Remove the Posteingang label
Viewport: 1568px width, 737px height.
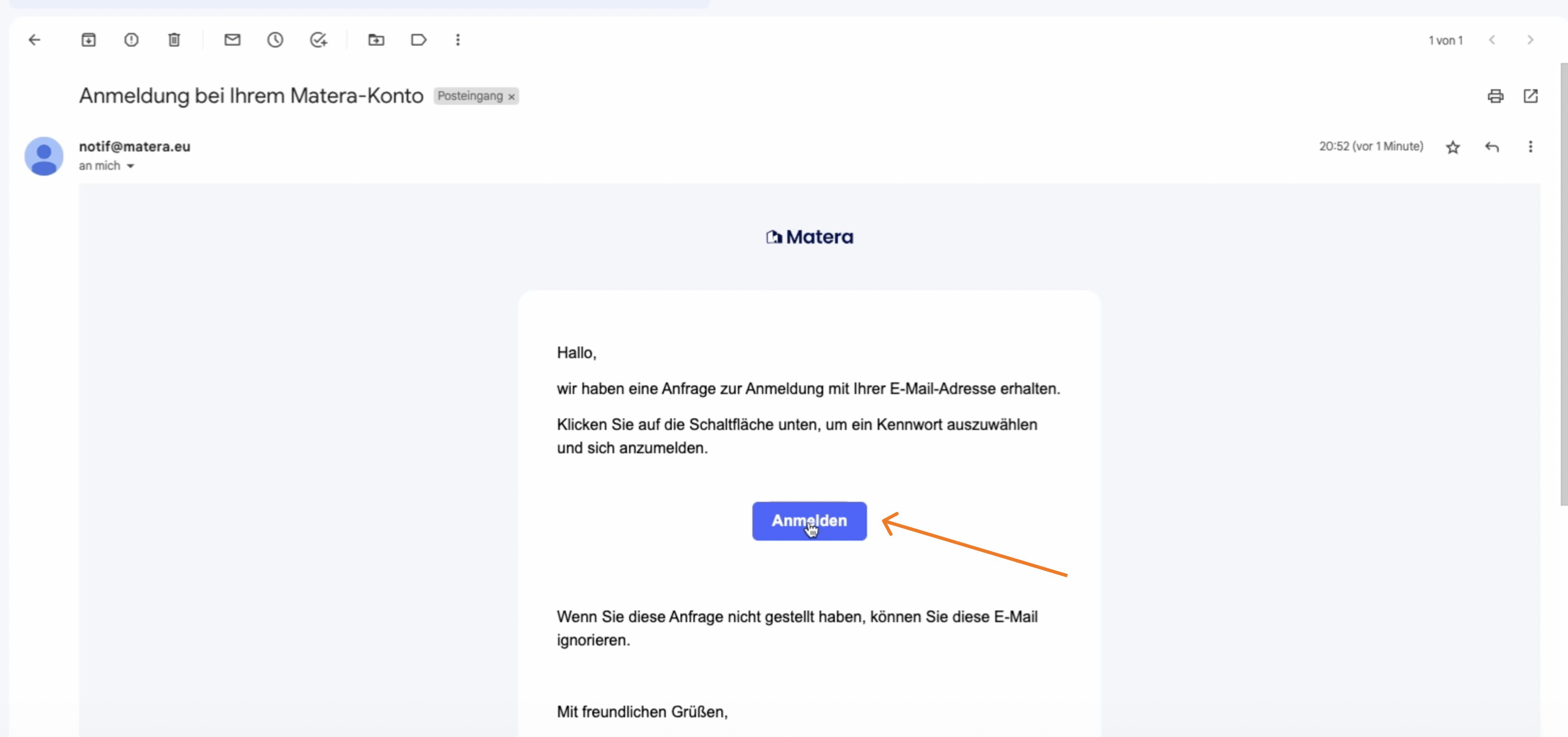(512, 97)
